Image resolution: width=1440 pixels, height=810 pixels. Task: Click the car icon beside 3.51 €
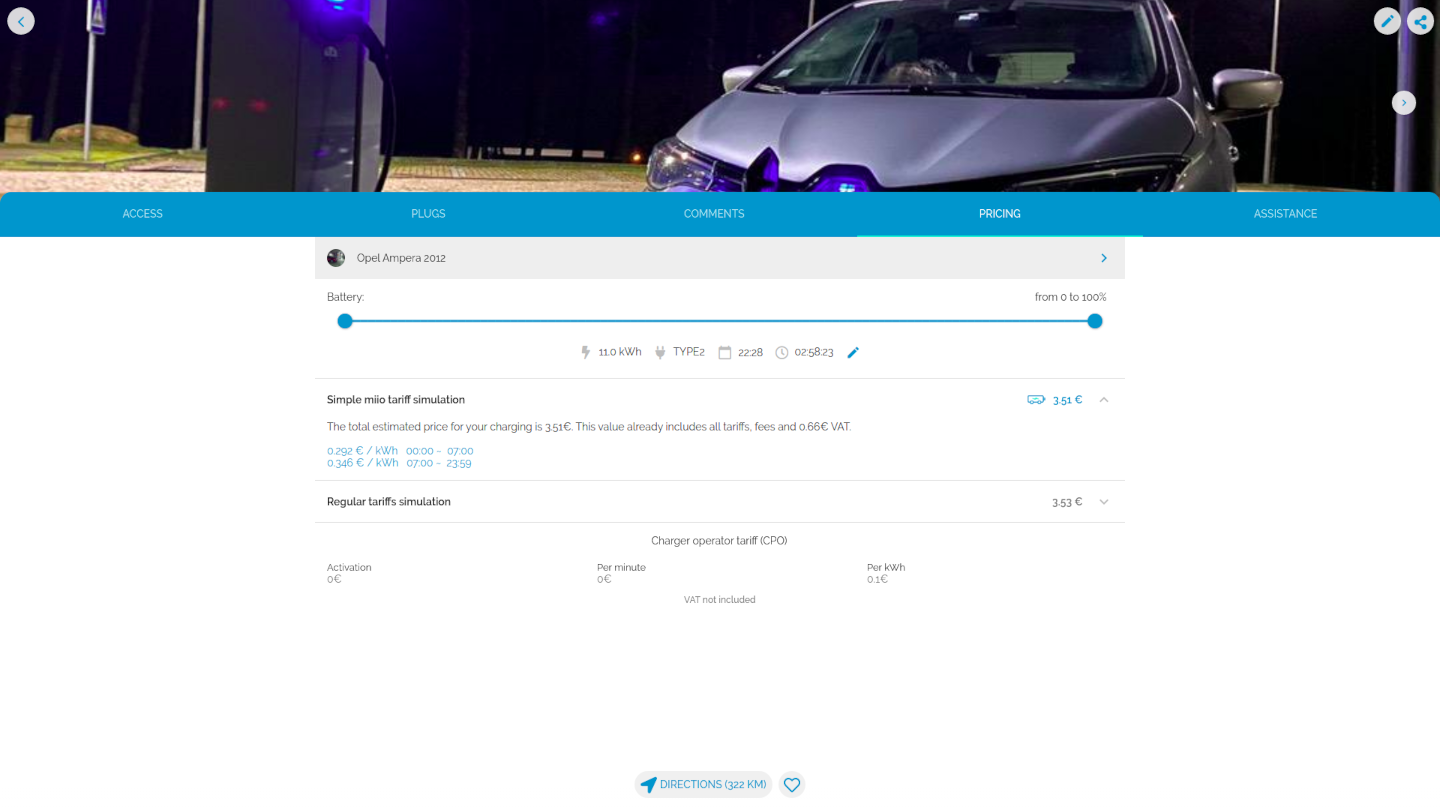pos(1036,400)
